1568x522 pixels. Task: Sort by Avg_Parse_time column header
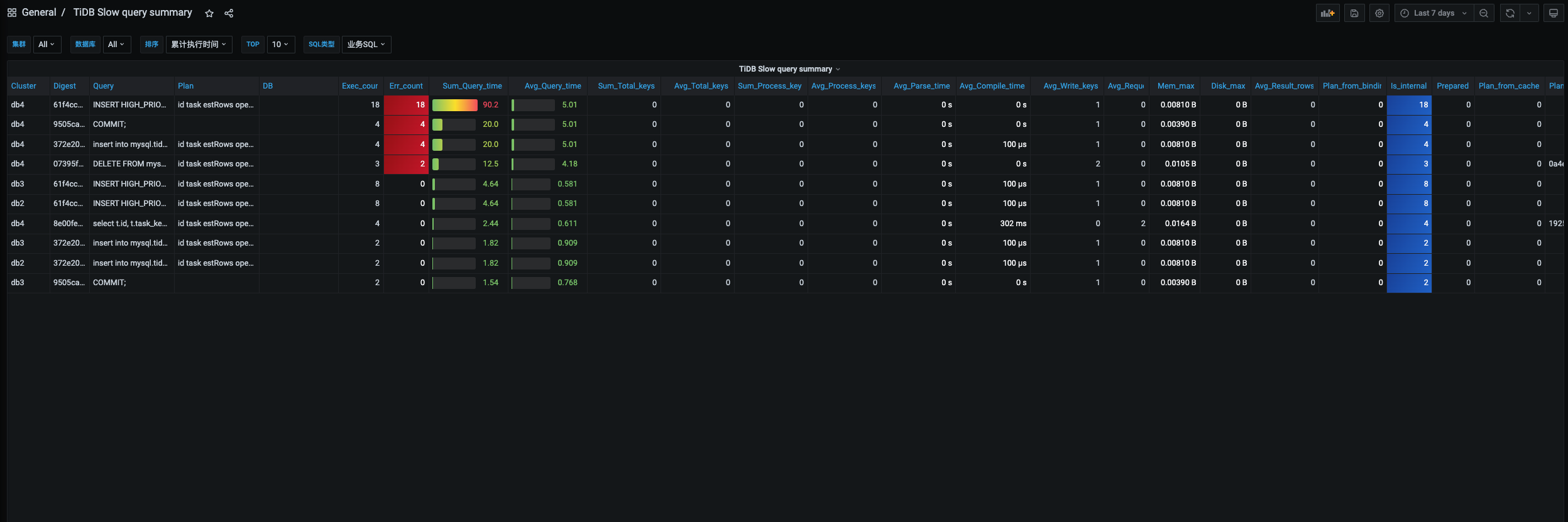pyautogui.click(x=921, y=86)
